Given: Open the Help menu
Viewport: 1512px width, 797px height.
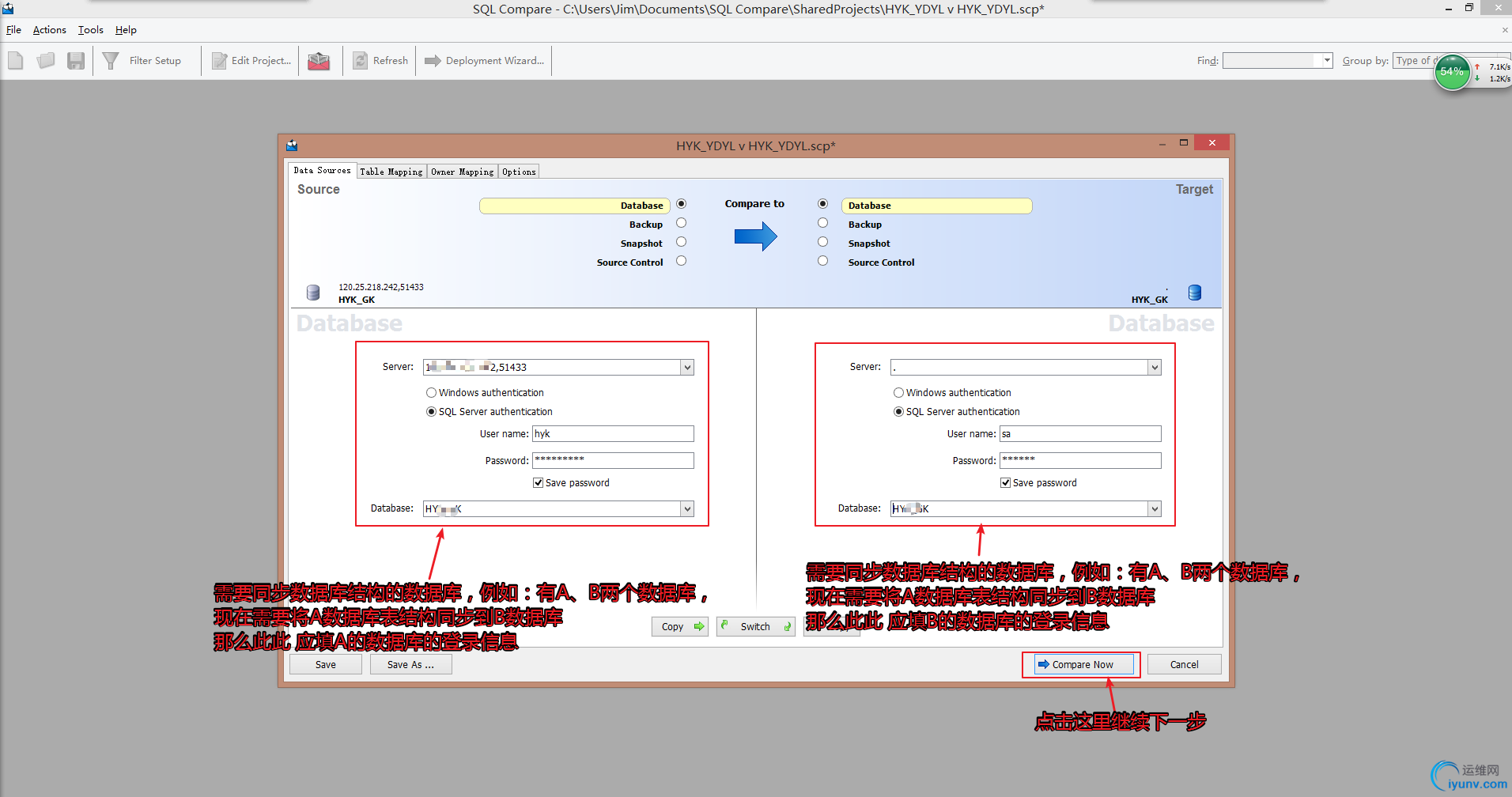Looking at the screenshot, I should point(126,30).
